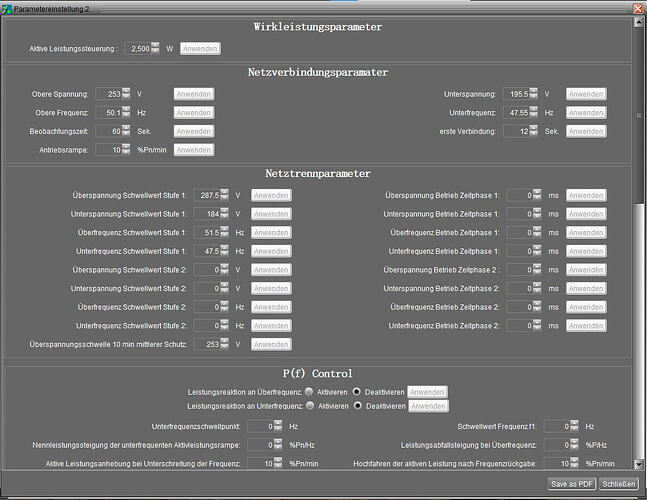Viewport: 647px width, 500px height.
Task: Apply Überspannung Schwellwert Stufe 2
Action: tap(271, 269)
